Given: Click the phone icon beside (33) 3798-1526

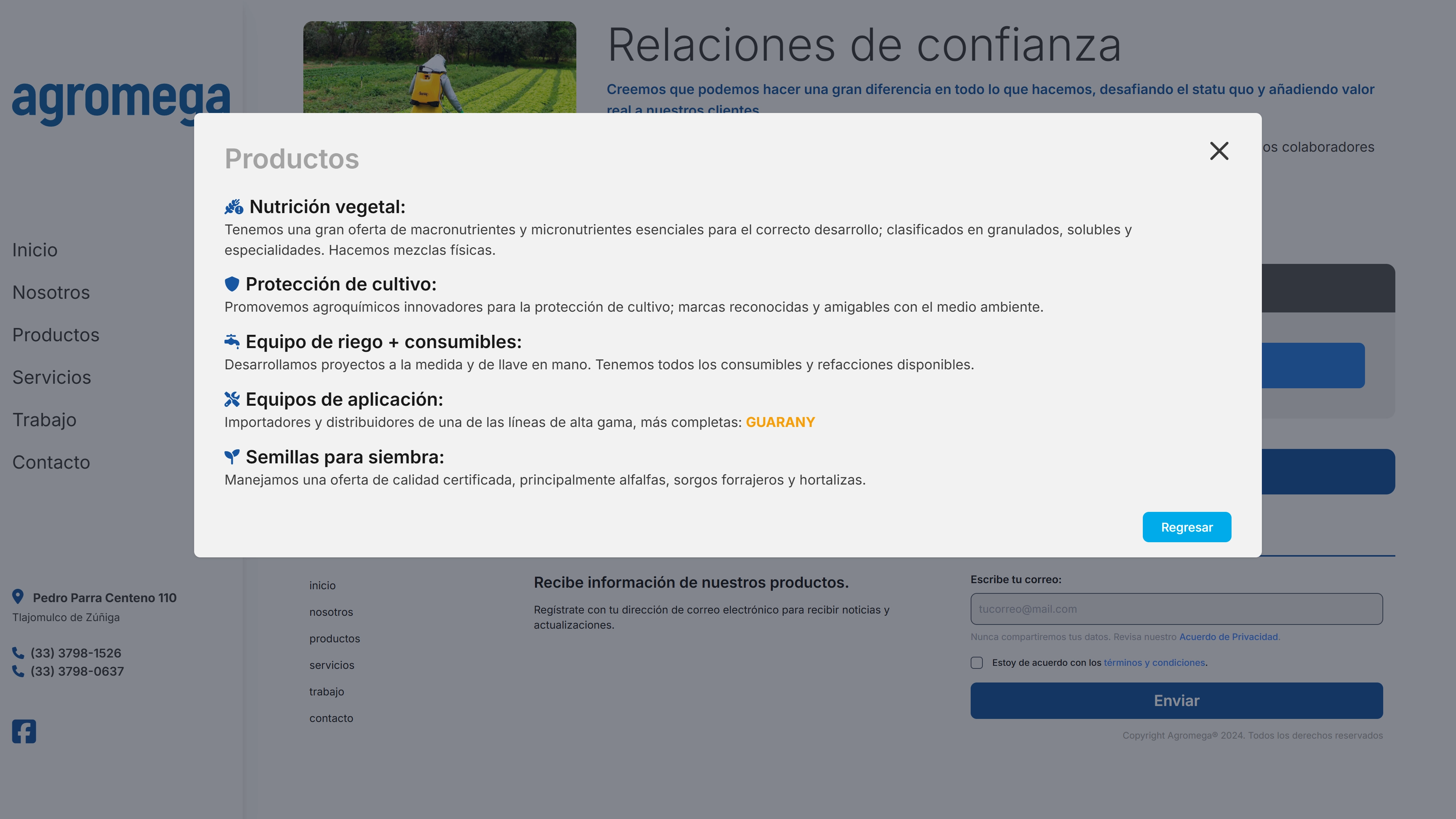Looking at the screenshot, I should coord(17,653).
